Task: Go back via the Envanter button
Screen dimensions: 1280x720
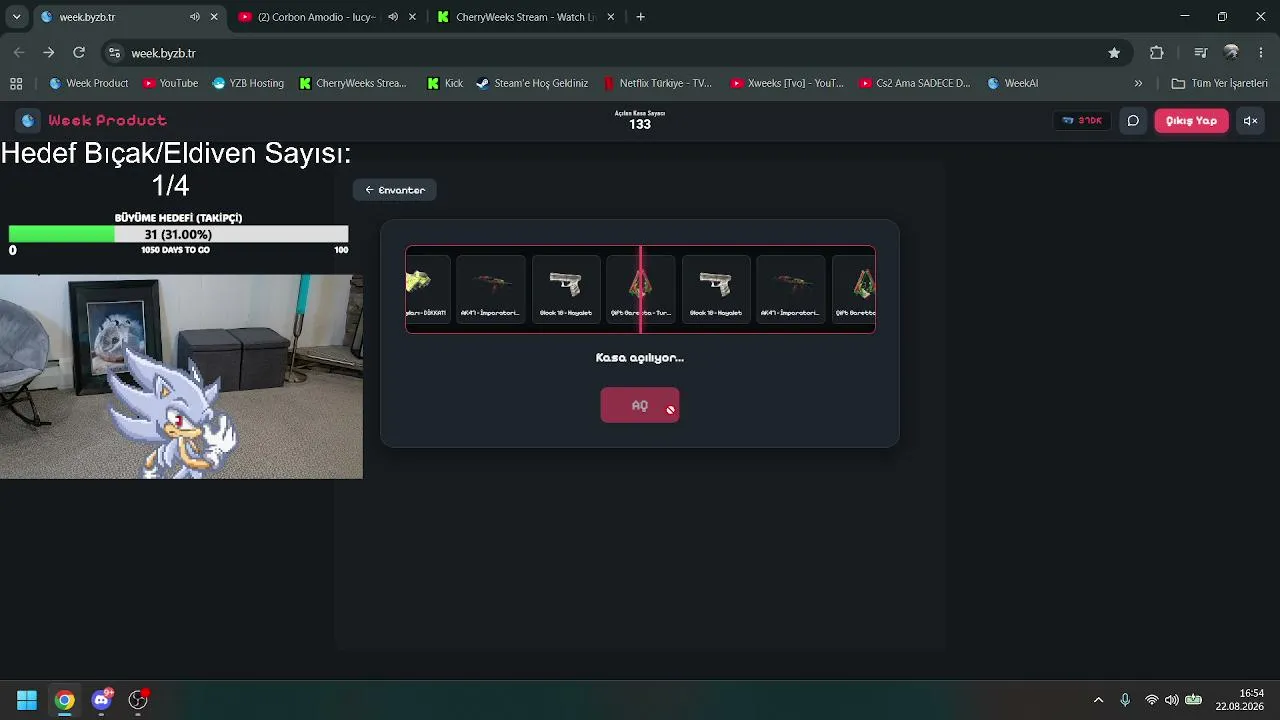Action: click(x=394, y=190)
